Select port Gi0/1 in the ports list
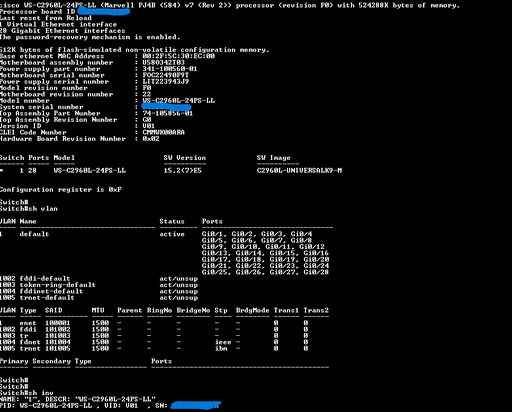512x412 pixels. (x=212, y=234)
